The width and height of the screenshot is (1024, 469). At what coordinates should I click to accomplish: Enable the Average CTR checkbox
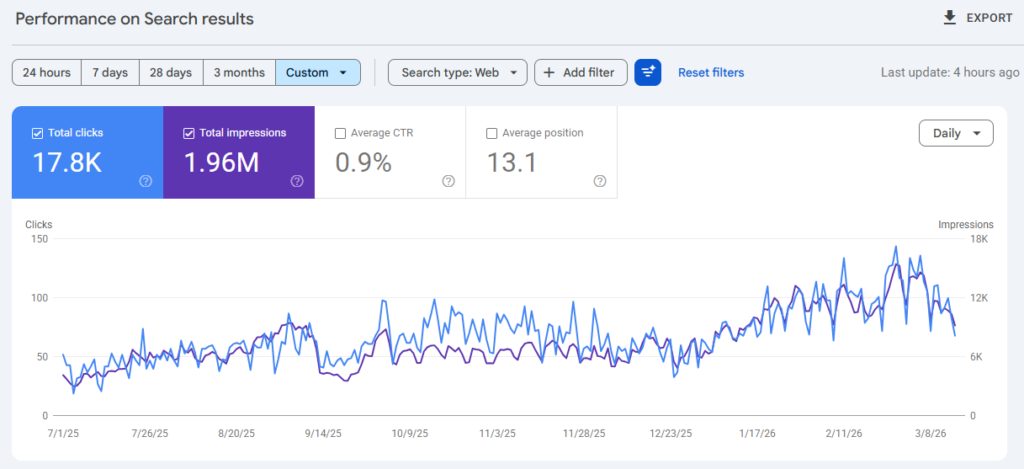click(x=340, y=133)
